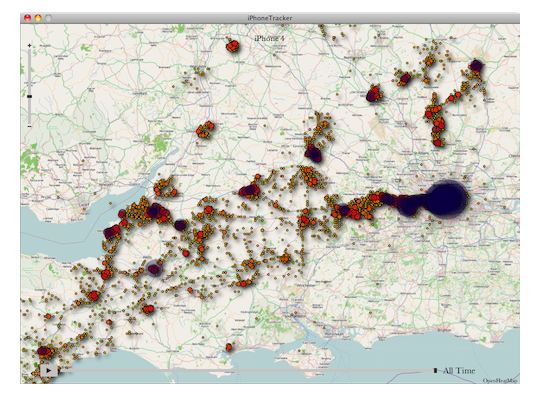Click the iPhone 4 device label
The image size is (540, 400).
pos(270,38)
